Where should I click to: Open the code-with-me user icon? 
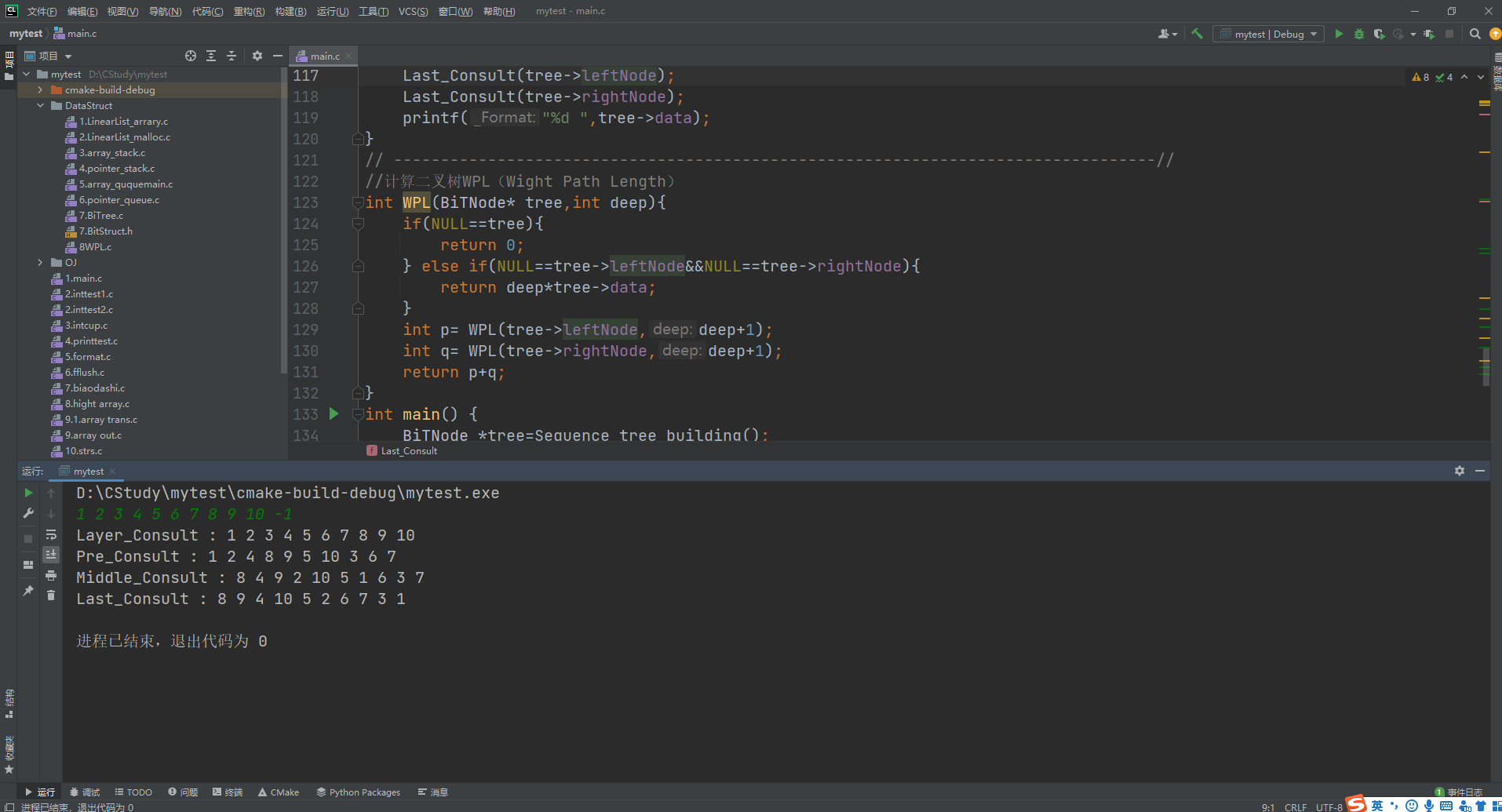pyautogui.click(x=1164, y=34)
